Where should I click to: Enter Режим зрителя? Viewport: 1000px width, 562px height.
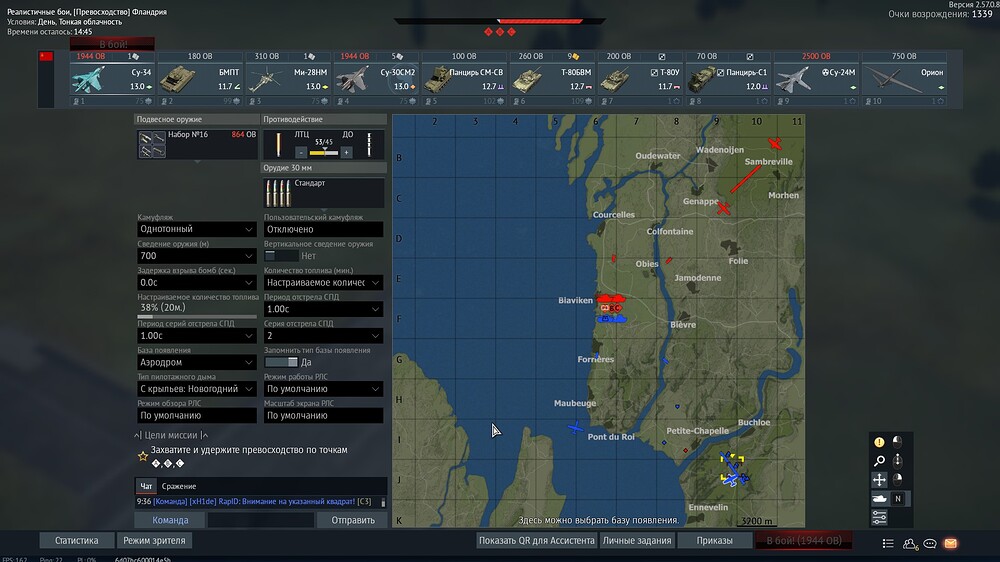click(154, 540)
